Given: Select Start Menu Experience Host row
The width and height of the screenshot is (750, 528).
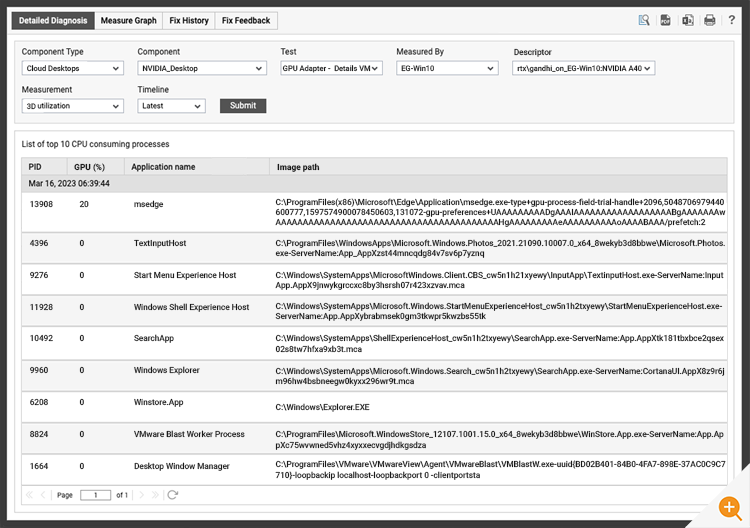Looking at the screenshot, I should click(374, 280).
